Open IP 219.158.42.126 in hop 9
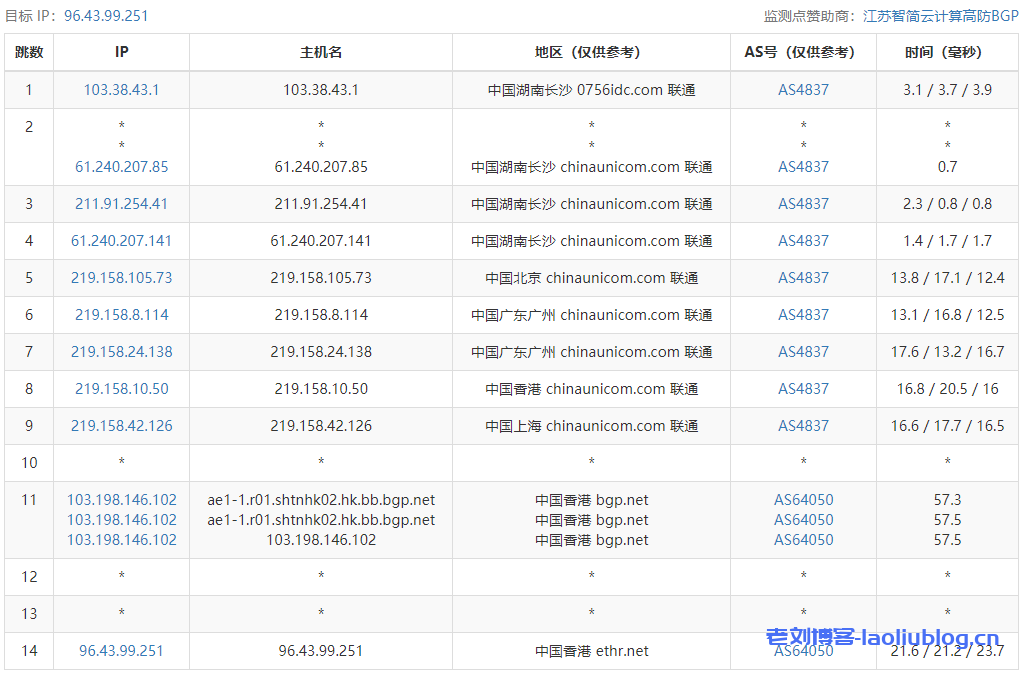Image resolution: width=1025 pixels, height=675 pixels. (121, 426)
